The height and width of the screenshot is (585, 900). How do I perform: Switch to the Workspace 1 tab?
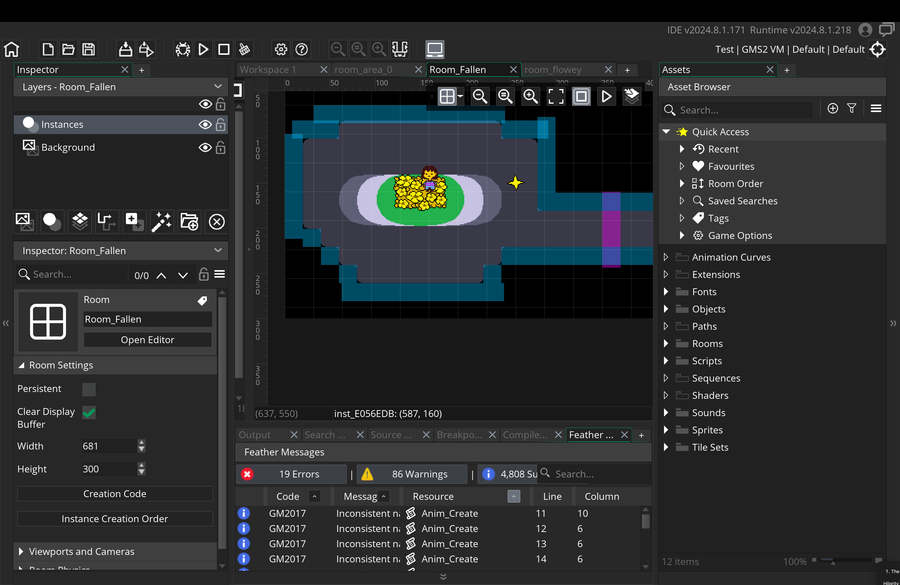pos(268,69)
